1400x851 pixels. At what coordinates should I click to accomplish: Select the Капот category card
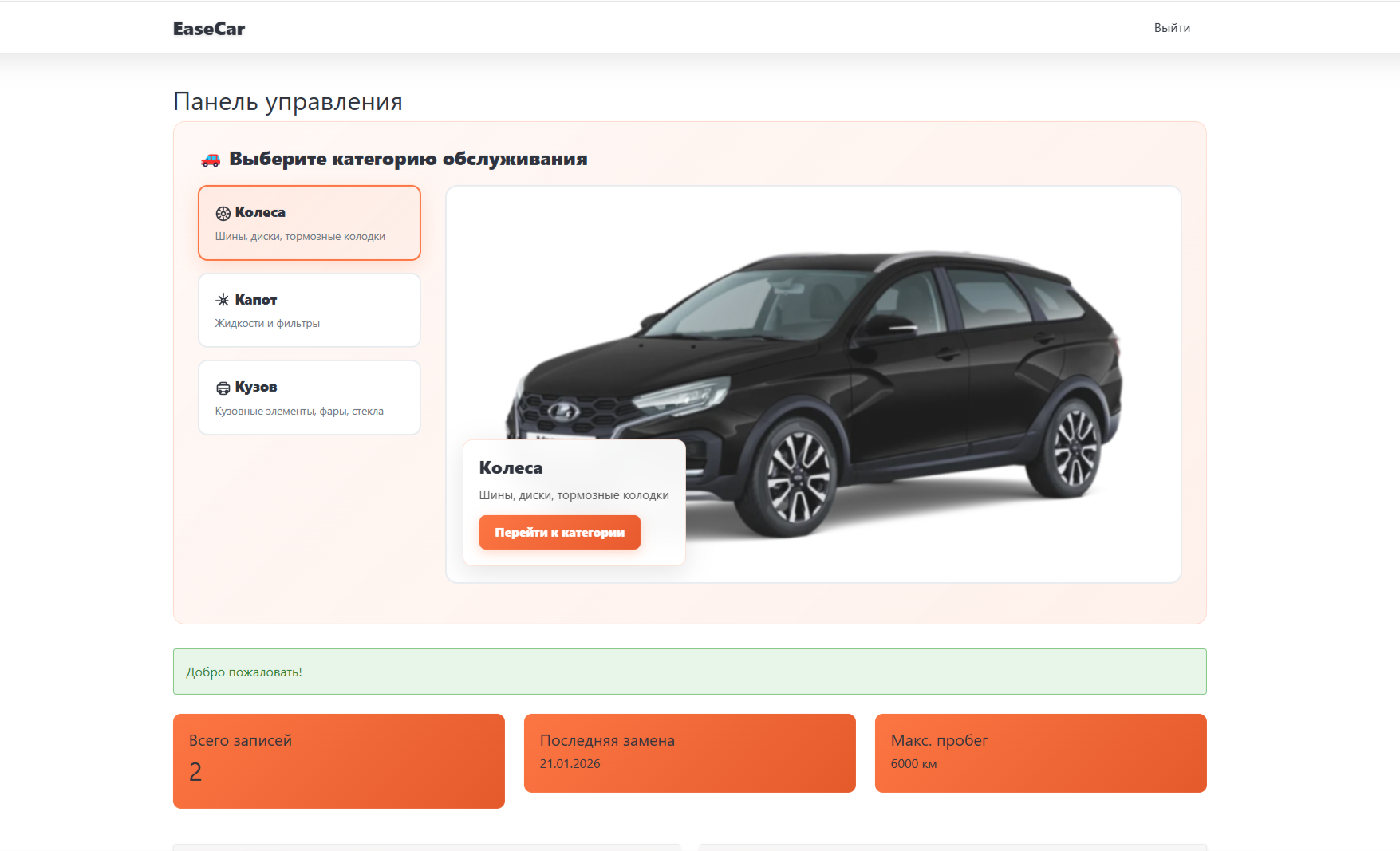pyautogui.click(x=310, y=310)
